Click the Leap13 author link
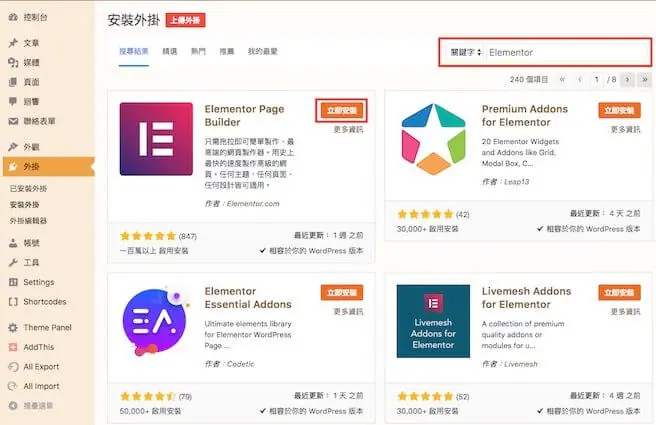The width and height of the screenshot is (656, 425). click(x=517, y=182)
